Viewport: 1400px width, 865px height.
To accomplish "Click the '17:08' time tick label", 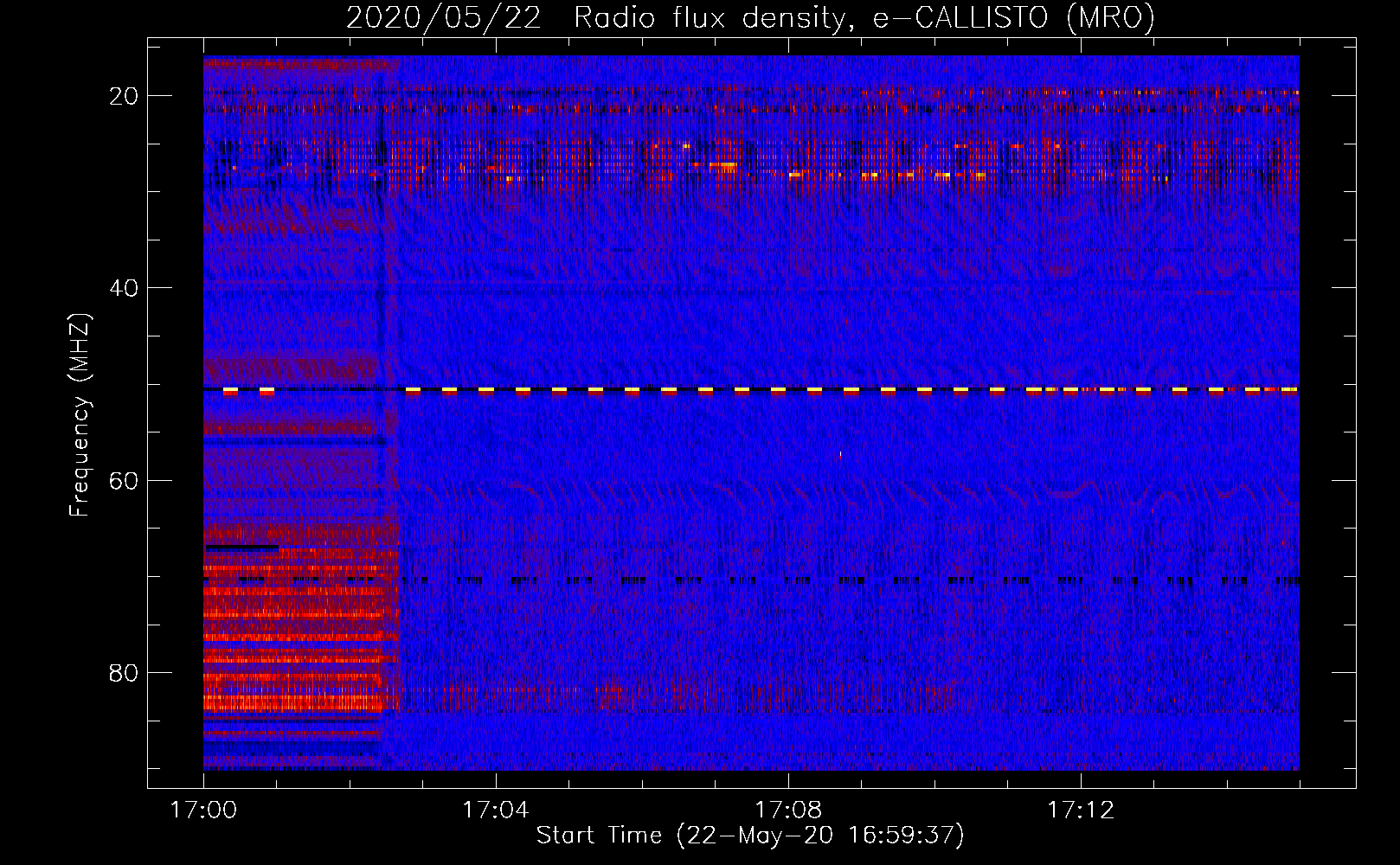I will (x=788, y=811).
